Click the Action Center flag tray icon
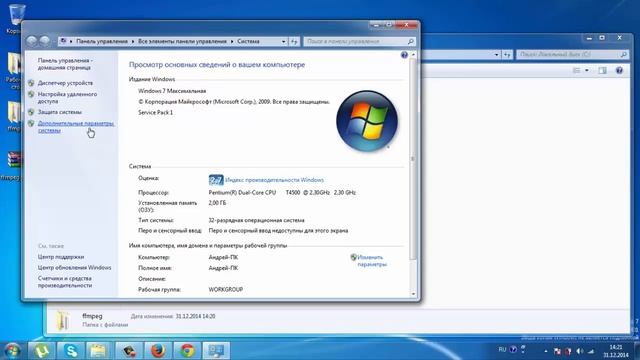 [557, 351]
